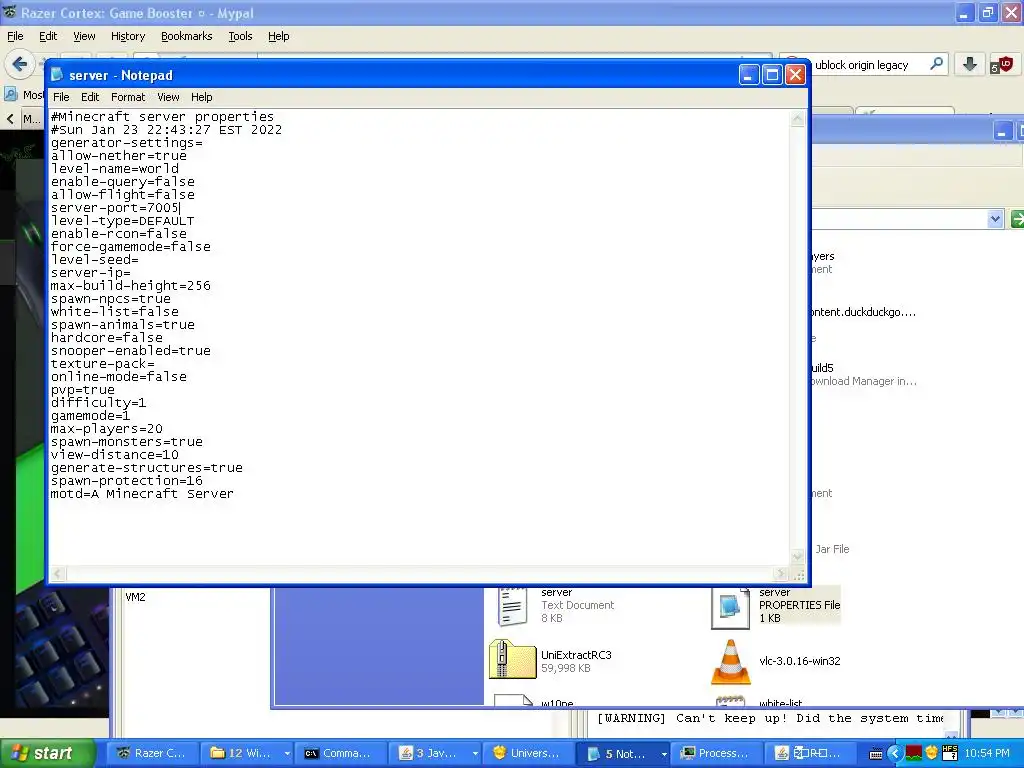Screen dimensions: 1024x768
Task: Click Notepad vertical scrollbar down arrow
Action: tap(797, 556)
